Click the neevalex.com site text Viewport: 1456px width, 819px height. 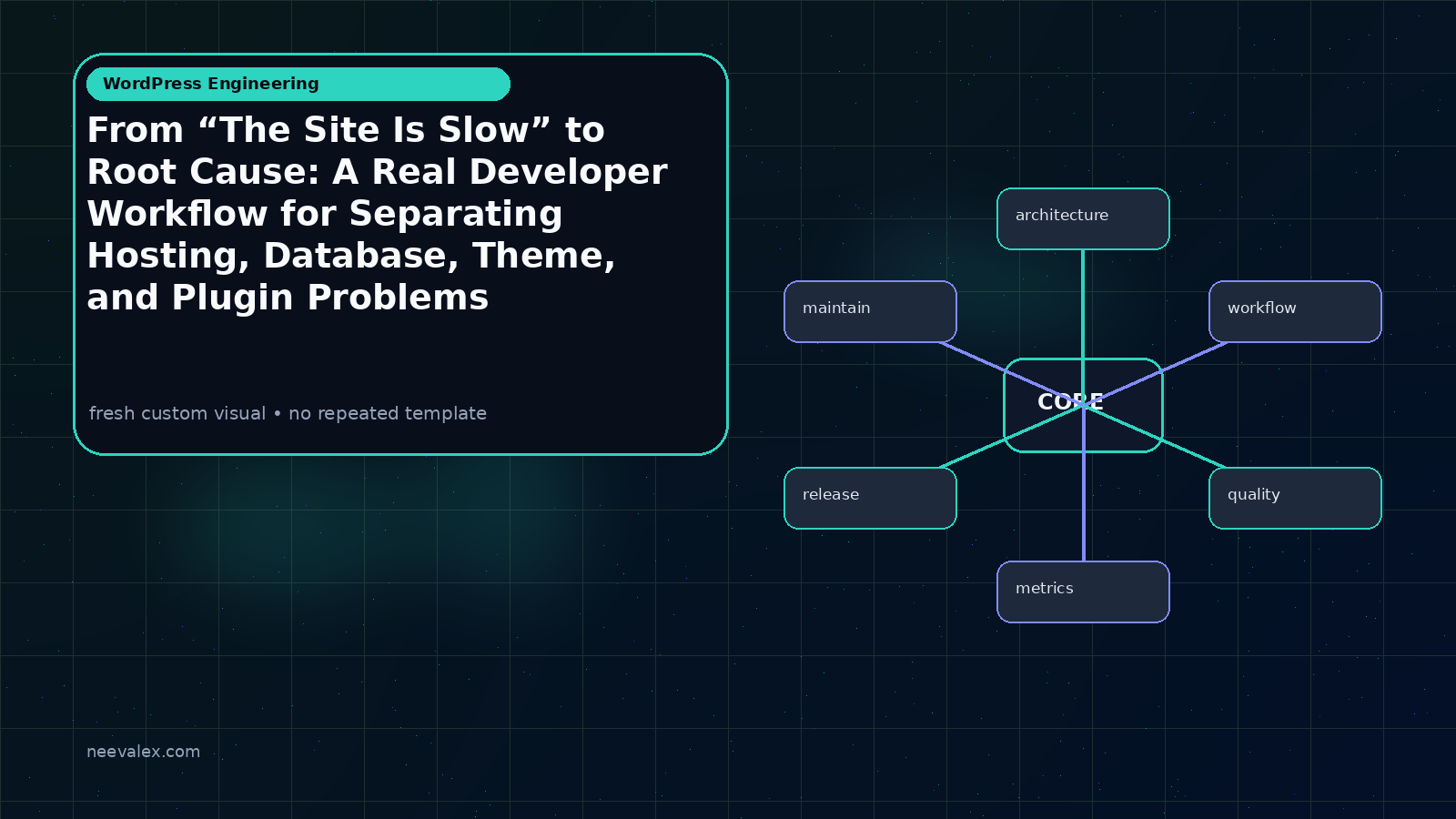point(143,752)
